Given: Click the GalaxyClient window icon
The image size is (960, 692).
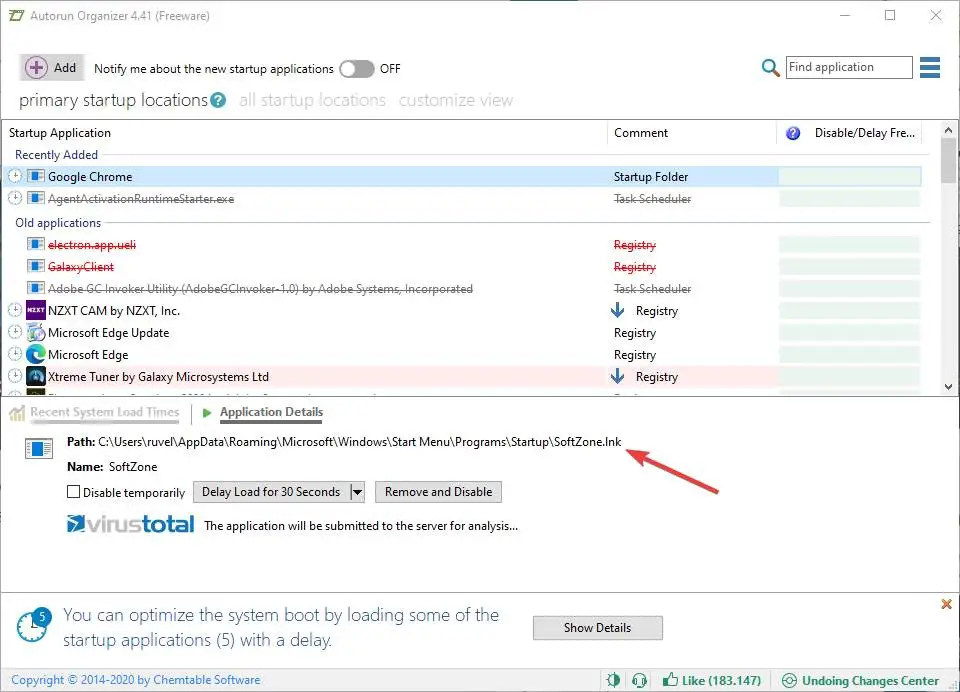Looking at the screenshot, I should coord(36,266).
